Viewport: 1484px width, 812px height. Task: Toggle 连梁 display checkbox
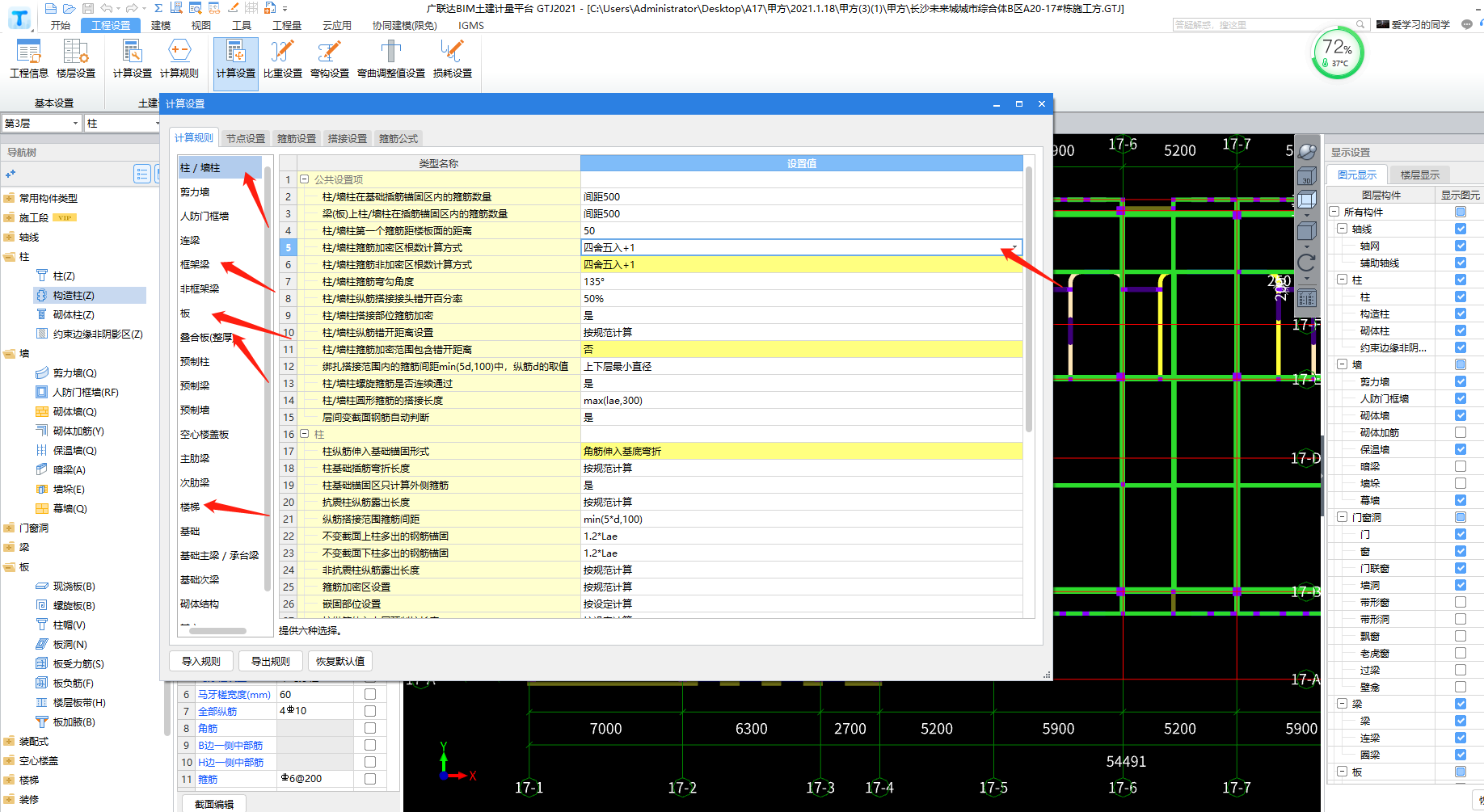[x=1461, y=738]
